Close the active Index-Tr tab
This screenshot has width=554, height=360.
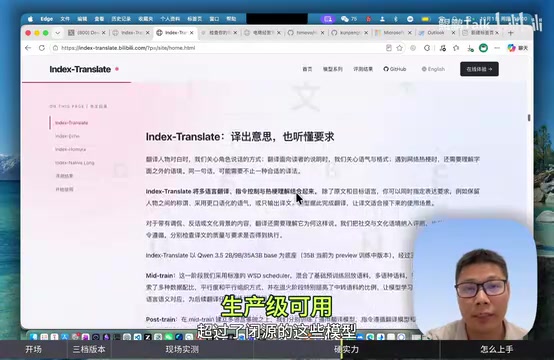(191, 33)
